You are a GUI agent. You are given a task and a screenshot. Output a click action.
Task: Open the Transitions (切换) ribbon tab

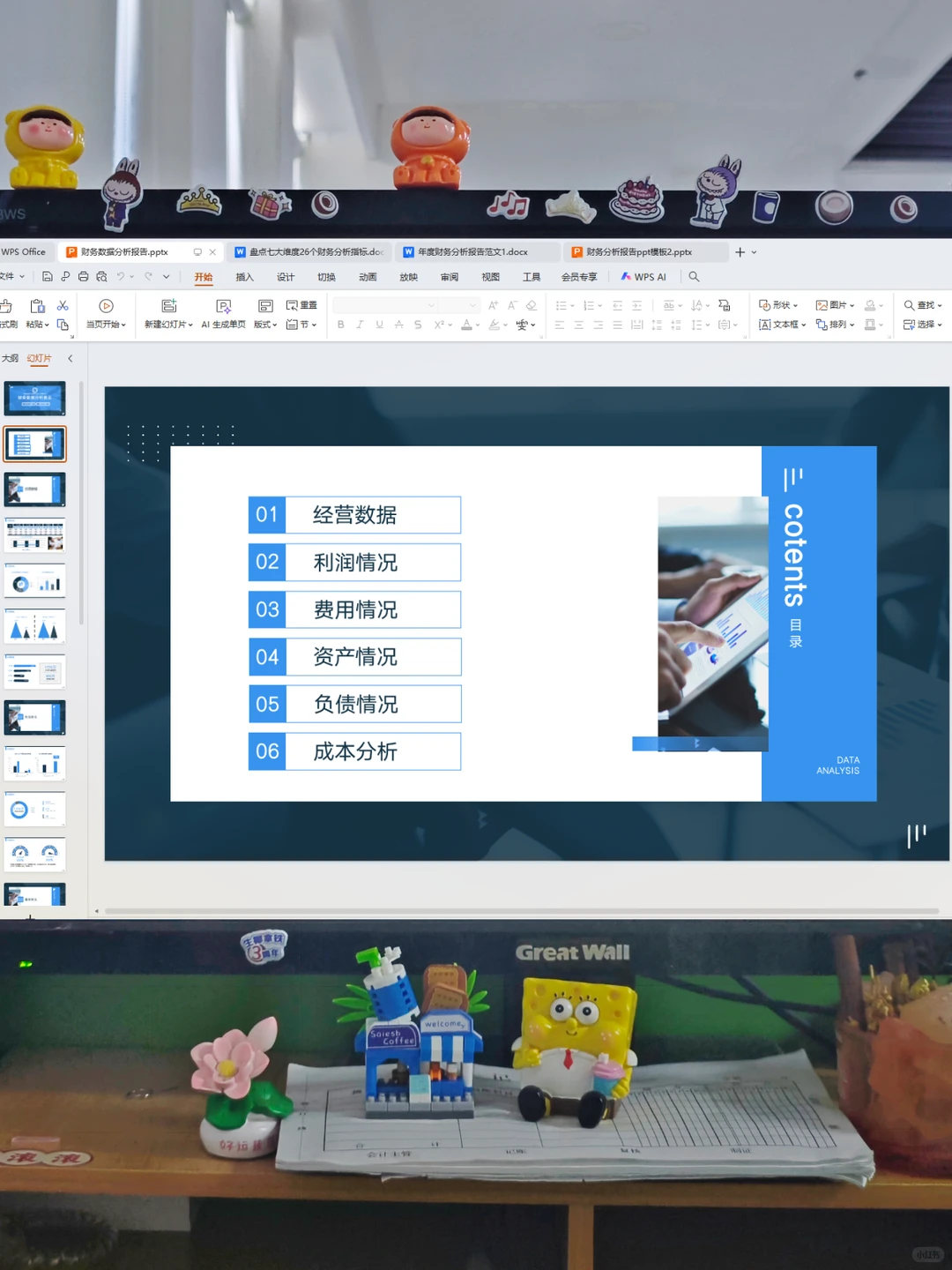[326, 277]
